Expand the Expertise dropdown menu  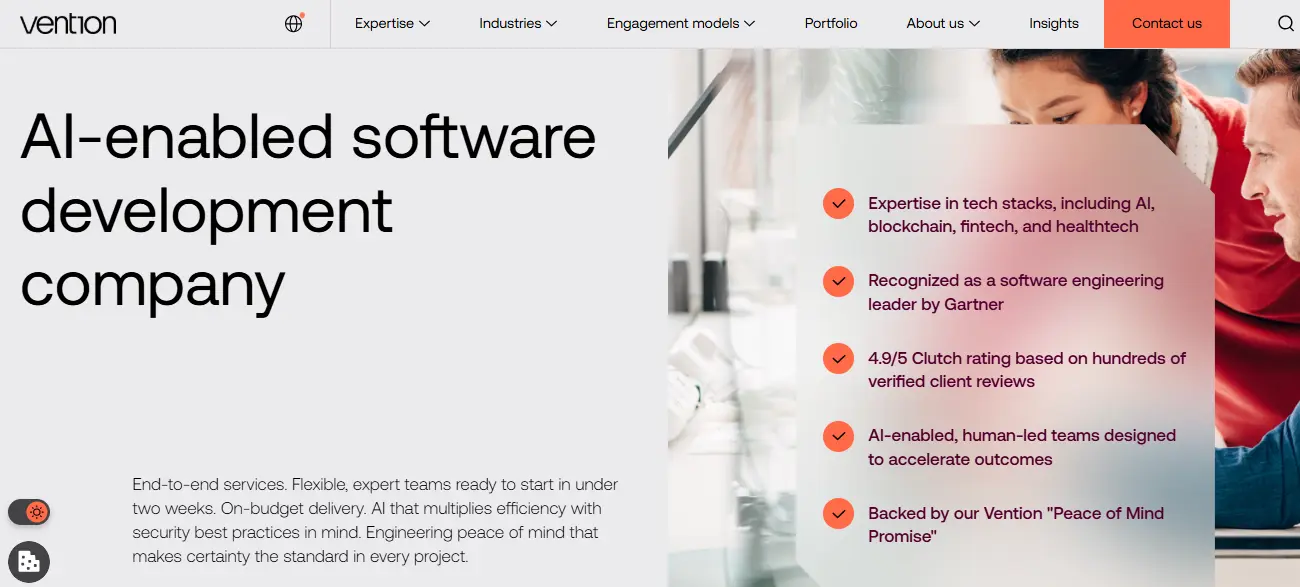tap(392, 24)
